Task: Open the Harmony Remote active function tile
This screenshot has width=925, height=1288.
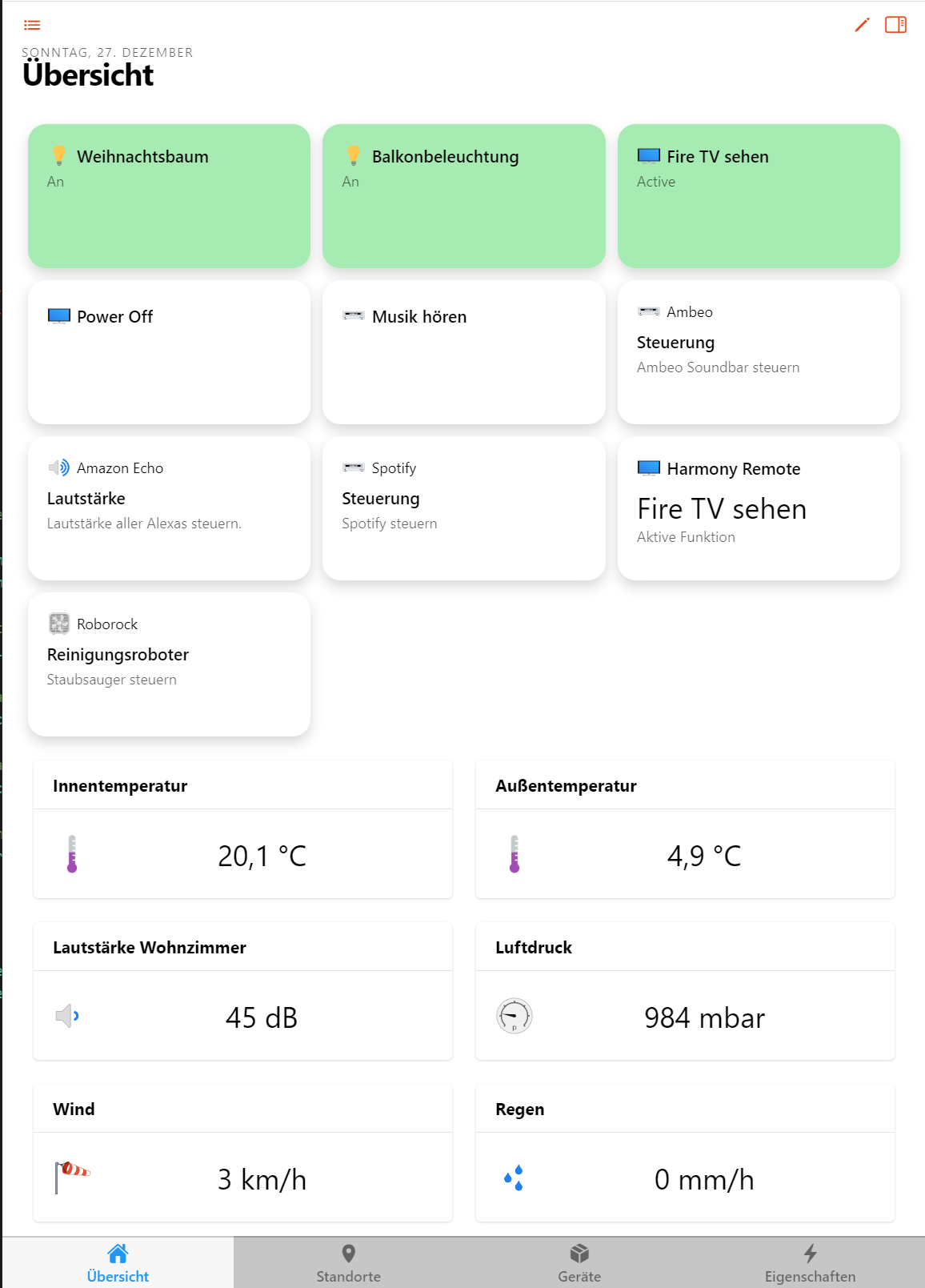Action: click(759, 508)
